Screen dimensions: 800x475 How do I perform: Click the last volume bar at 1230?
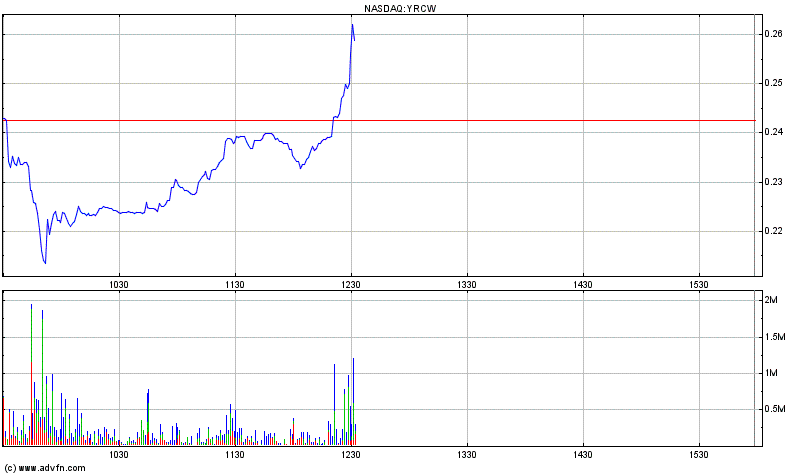click(x=355, y=435)
